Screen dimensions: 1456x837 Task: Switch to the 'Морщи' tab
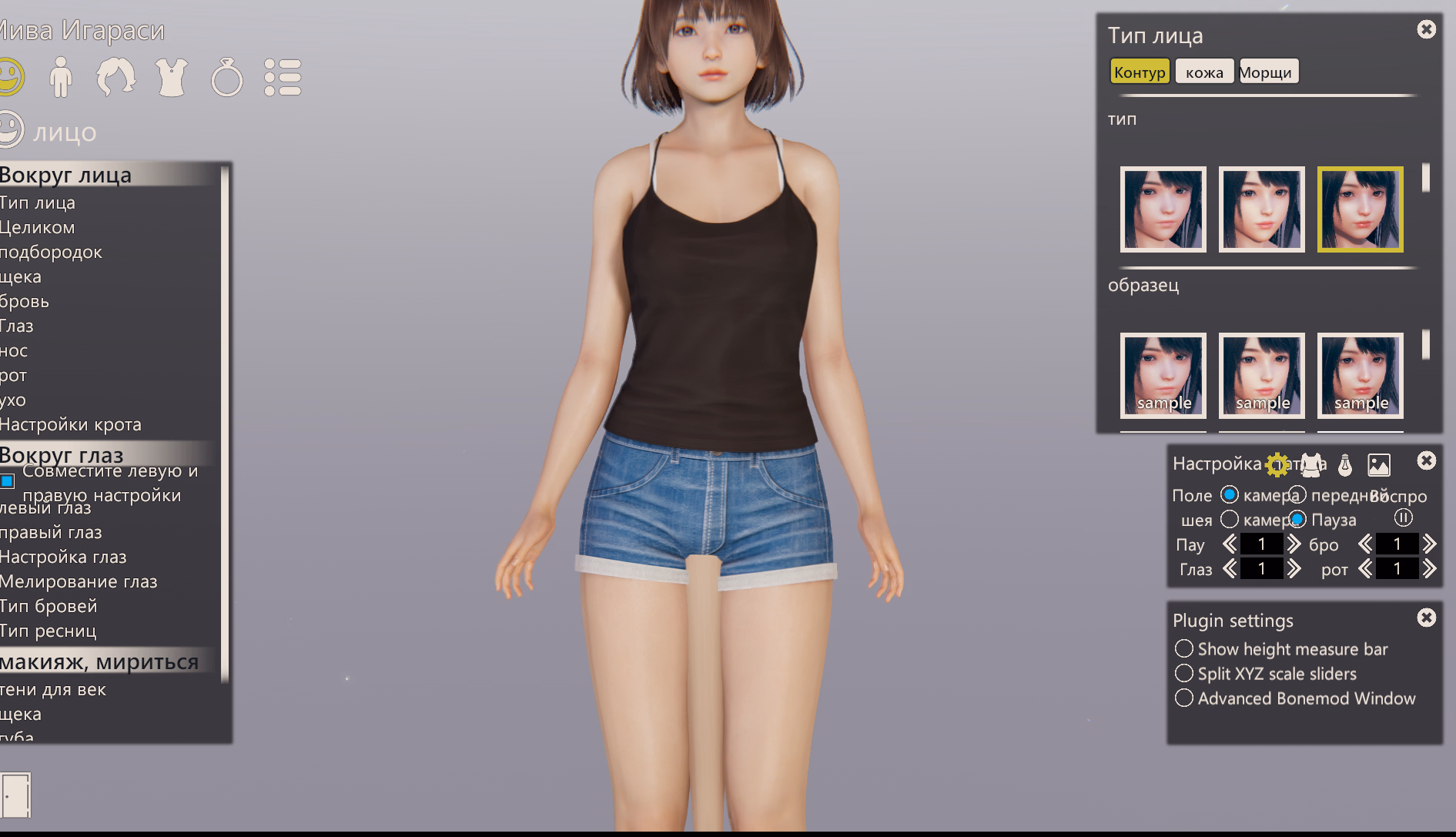coord(1267,71)
